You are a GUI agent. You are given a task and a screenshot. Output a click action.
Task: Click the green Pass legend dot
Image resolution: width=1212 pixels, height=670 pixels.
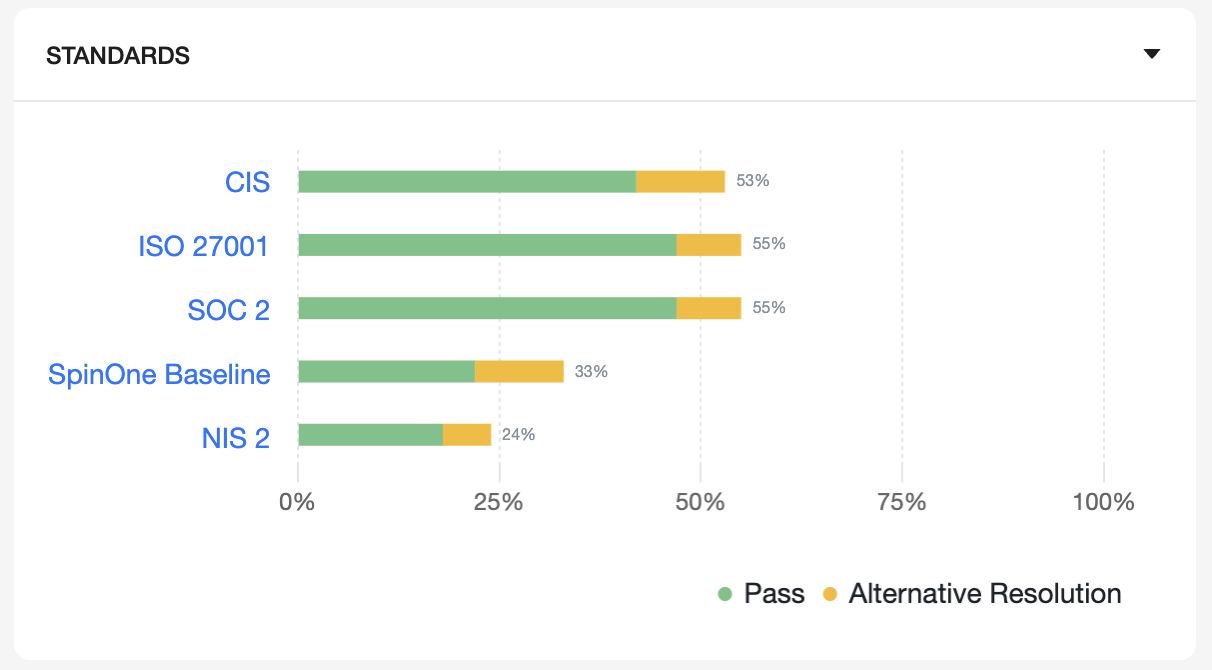tap(726, 595)
